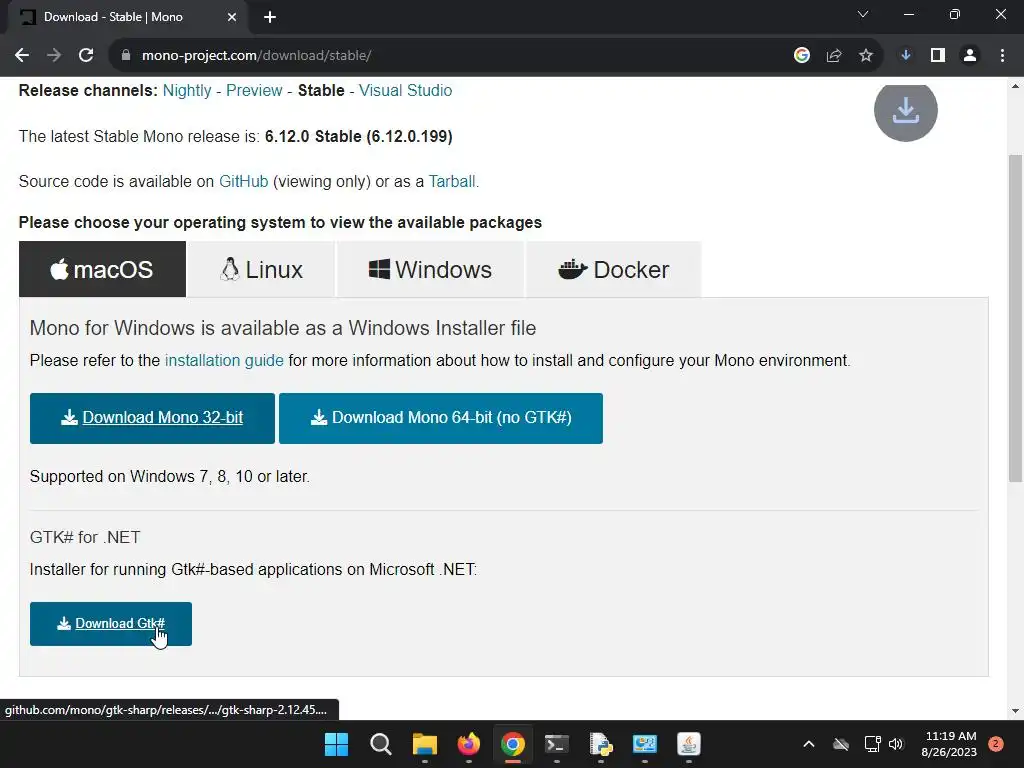Open the Preview release channel link
The height and width of the screenshot is (768, 1024).
[x=254, y=90]
